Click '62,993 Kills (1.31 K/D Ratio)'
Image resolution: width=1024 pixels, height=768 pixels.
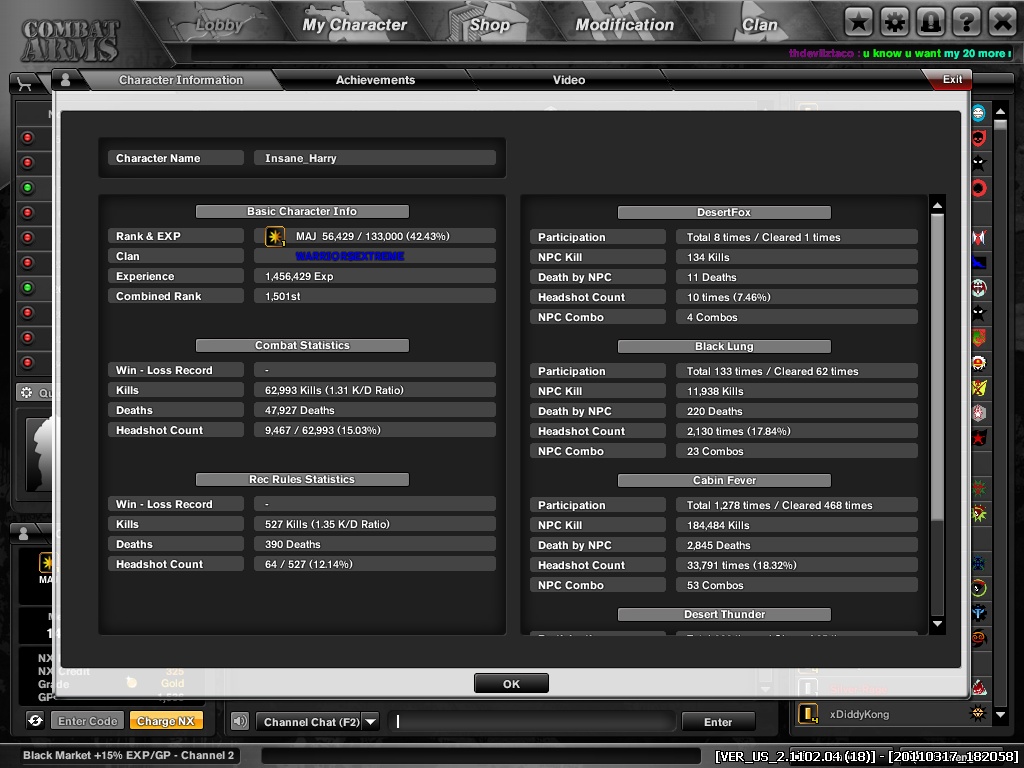tap(334, 391)
